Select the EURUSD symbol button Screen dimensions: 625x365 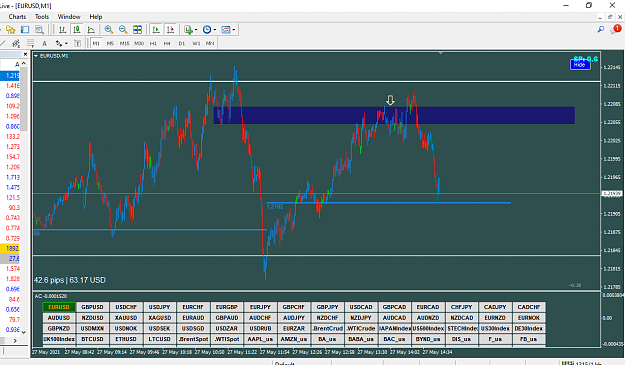(x=59, y=307)
